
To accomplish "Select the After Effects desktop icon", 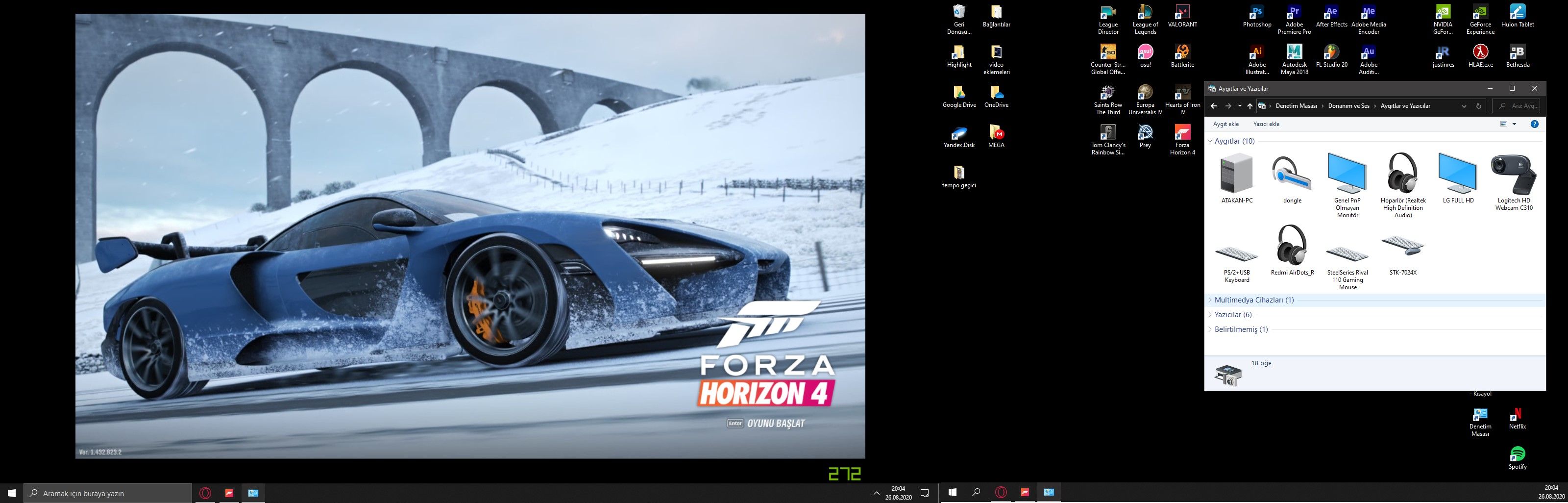I will pos(1331,17).
